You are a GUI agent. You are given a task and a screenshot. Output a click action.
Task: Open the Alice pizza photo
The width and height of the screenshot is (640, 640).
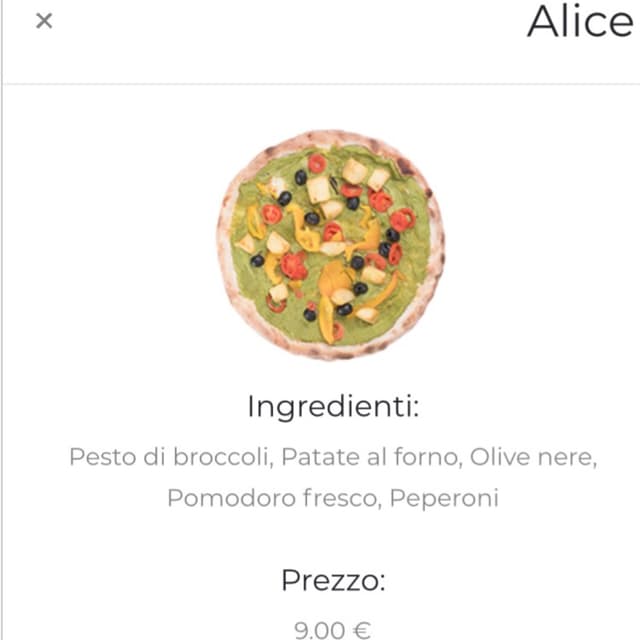[331, 245]
